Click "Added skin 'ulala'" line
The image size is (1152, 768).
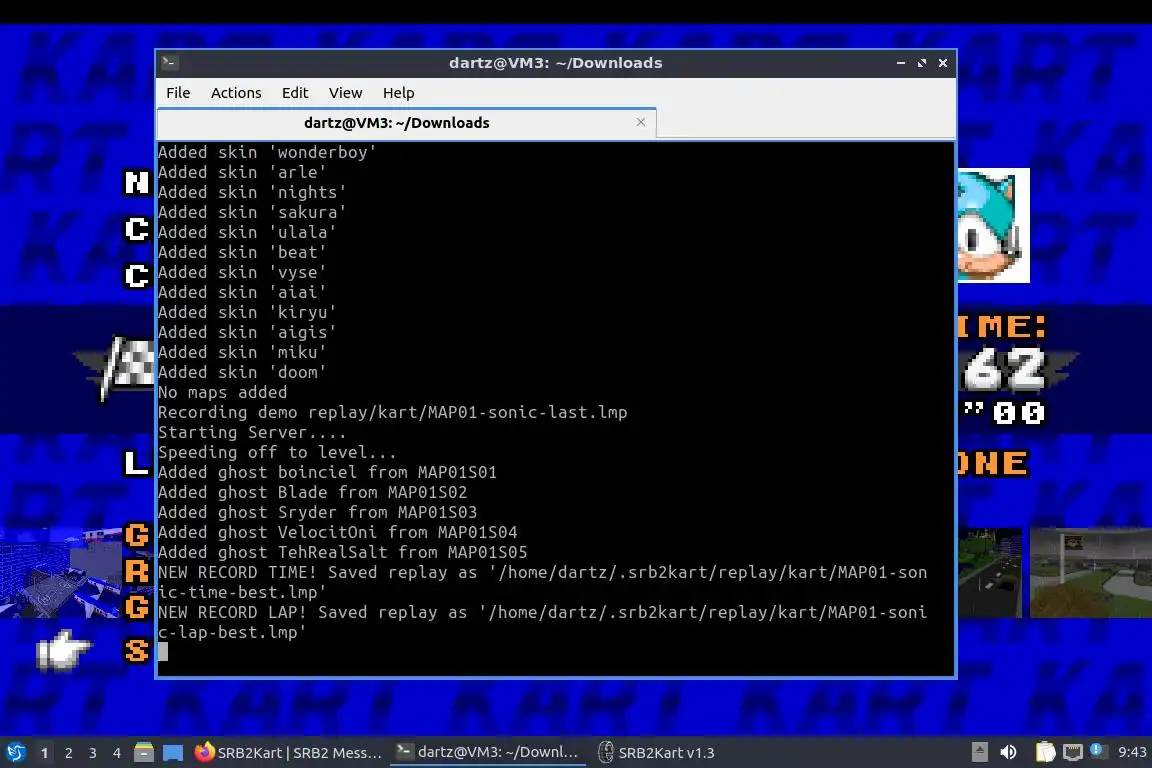[248, 232]
